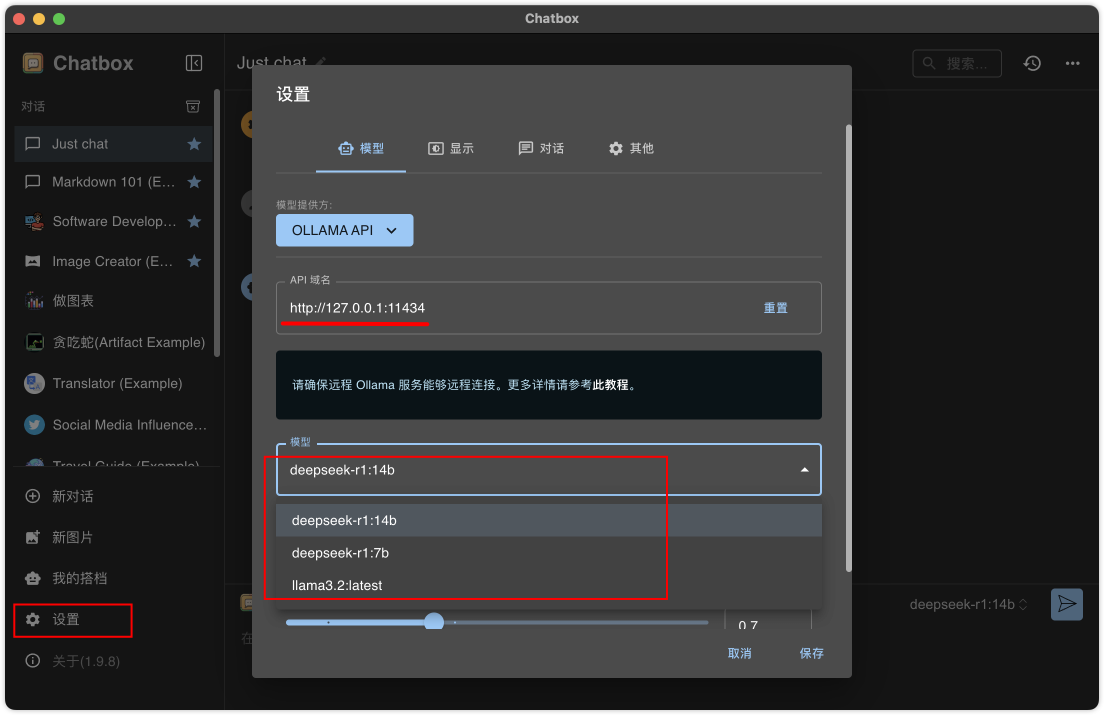The image size is (1104, 715).
Task: Switch to the 显示 settings tab
Action: tap(451, 148)
